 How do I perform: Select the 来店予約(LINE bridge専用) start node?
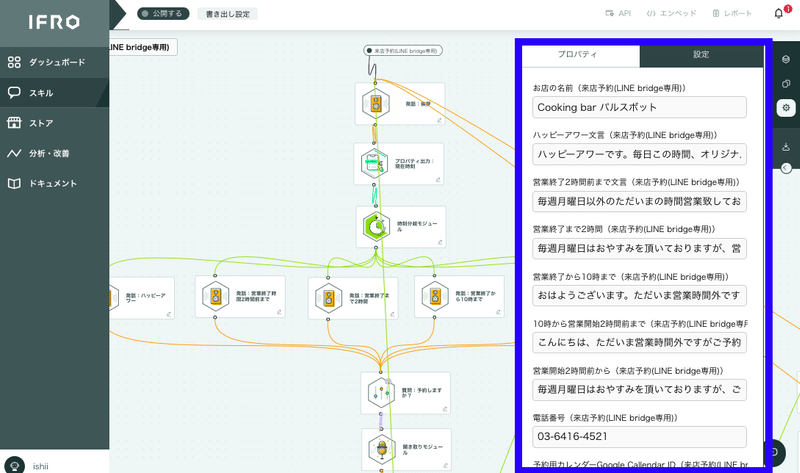403,51
